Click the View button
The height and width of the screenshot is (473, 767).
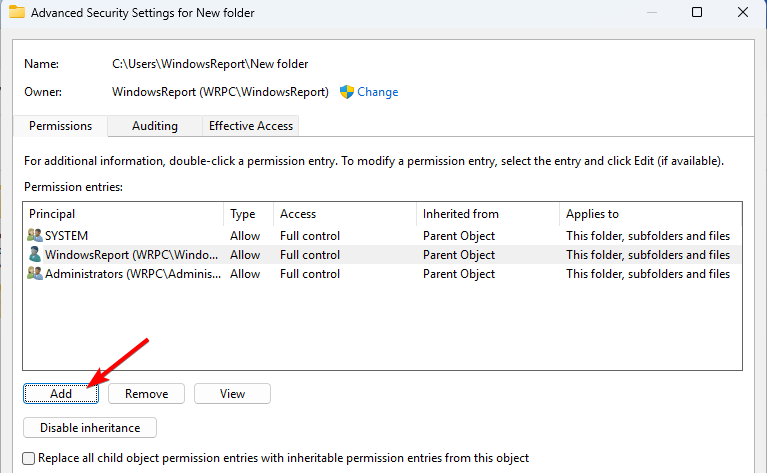232,394
